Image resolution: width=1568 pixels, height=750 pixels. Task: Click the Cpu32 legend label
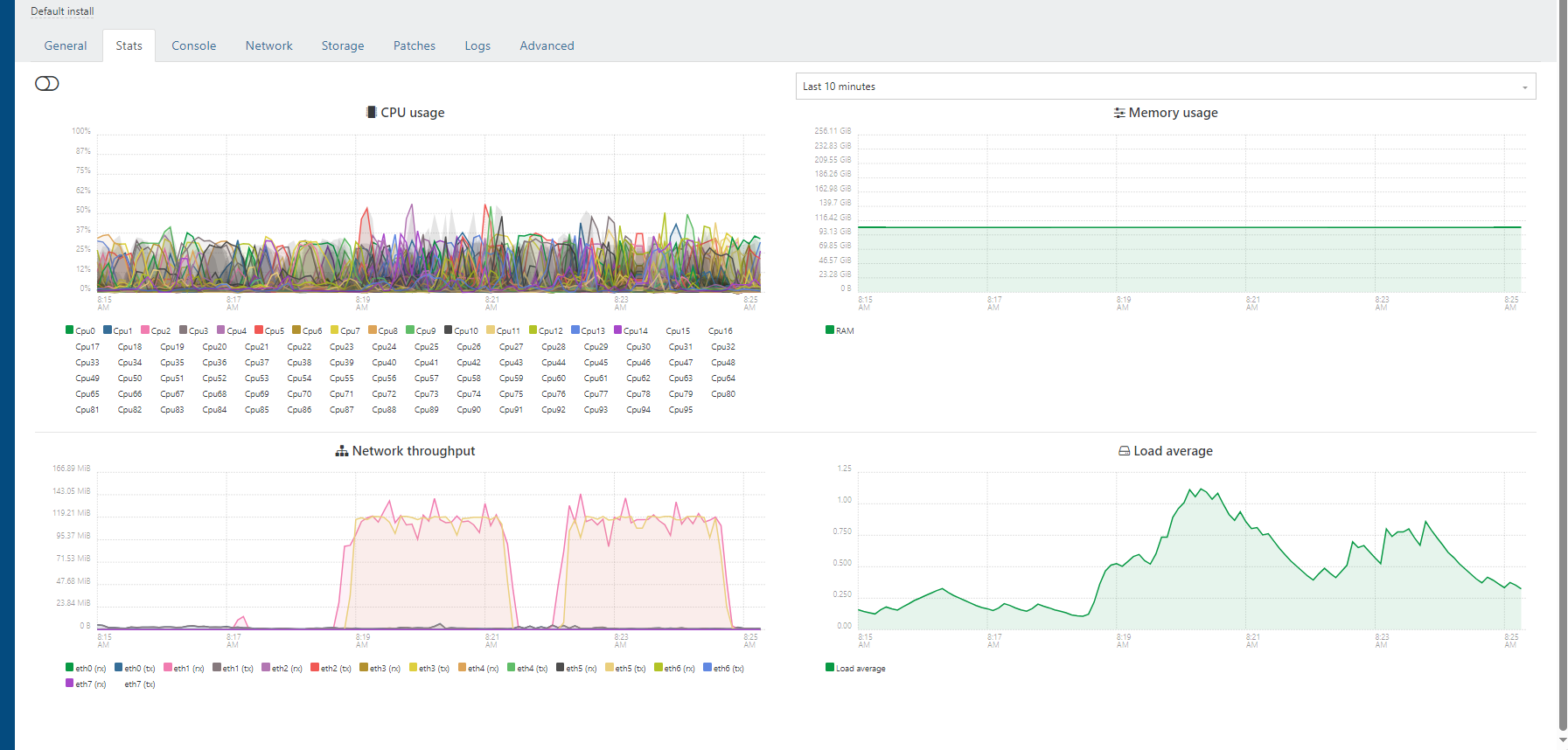[723, 347]
